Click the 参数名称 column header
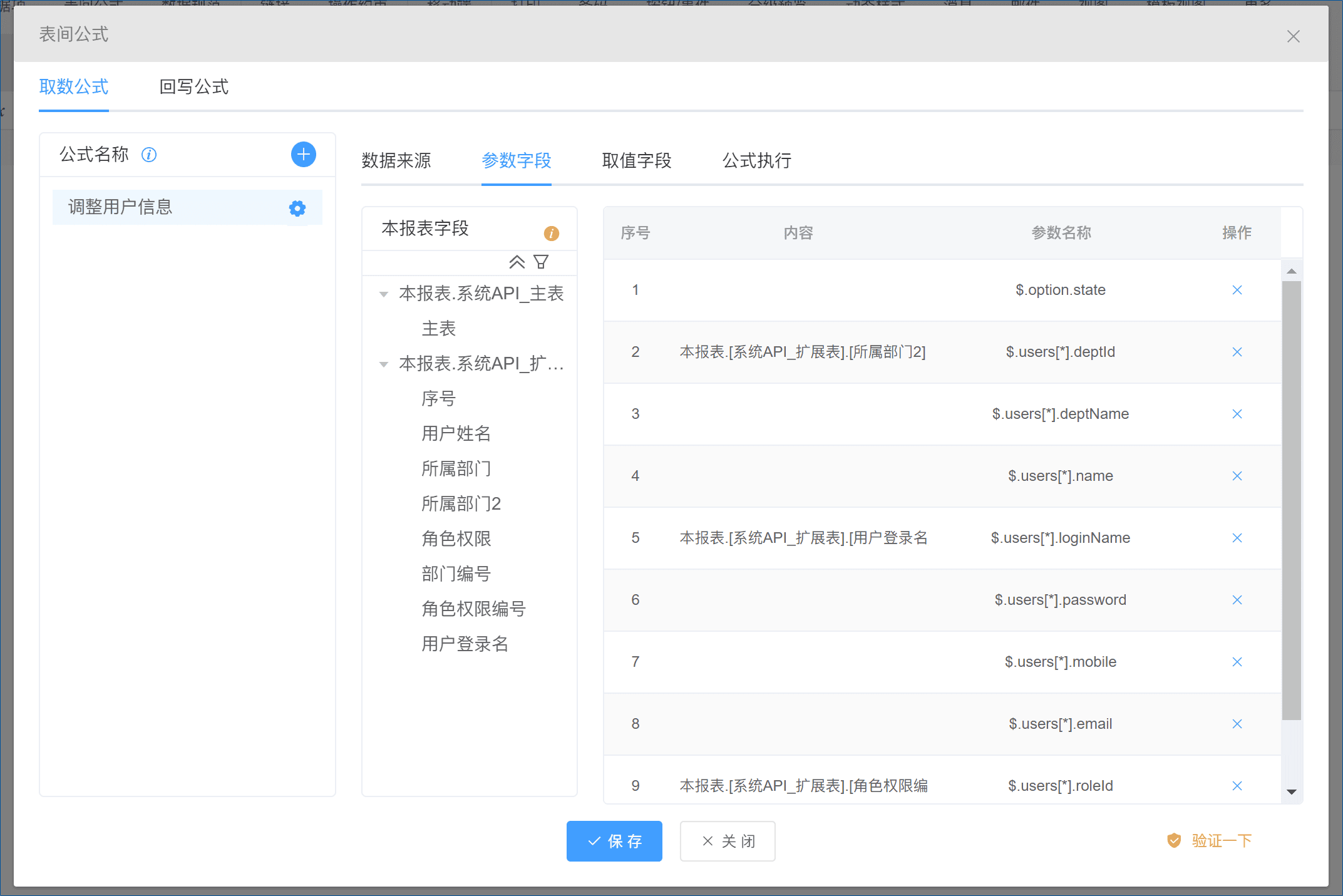1343x896 pixels. point(1061,233)
